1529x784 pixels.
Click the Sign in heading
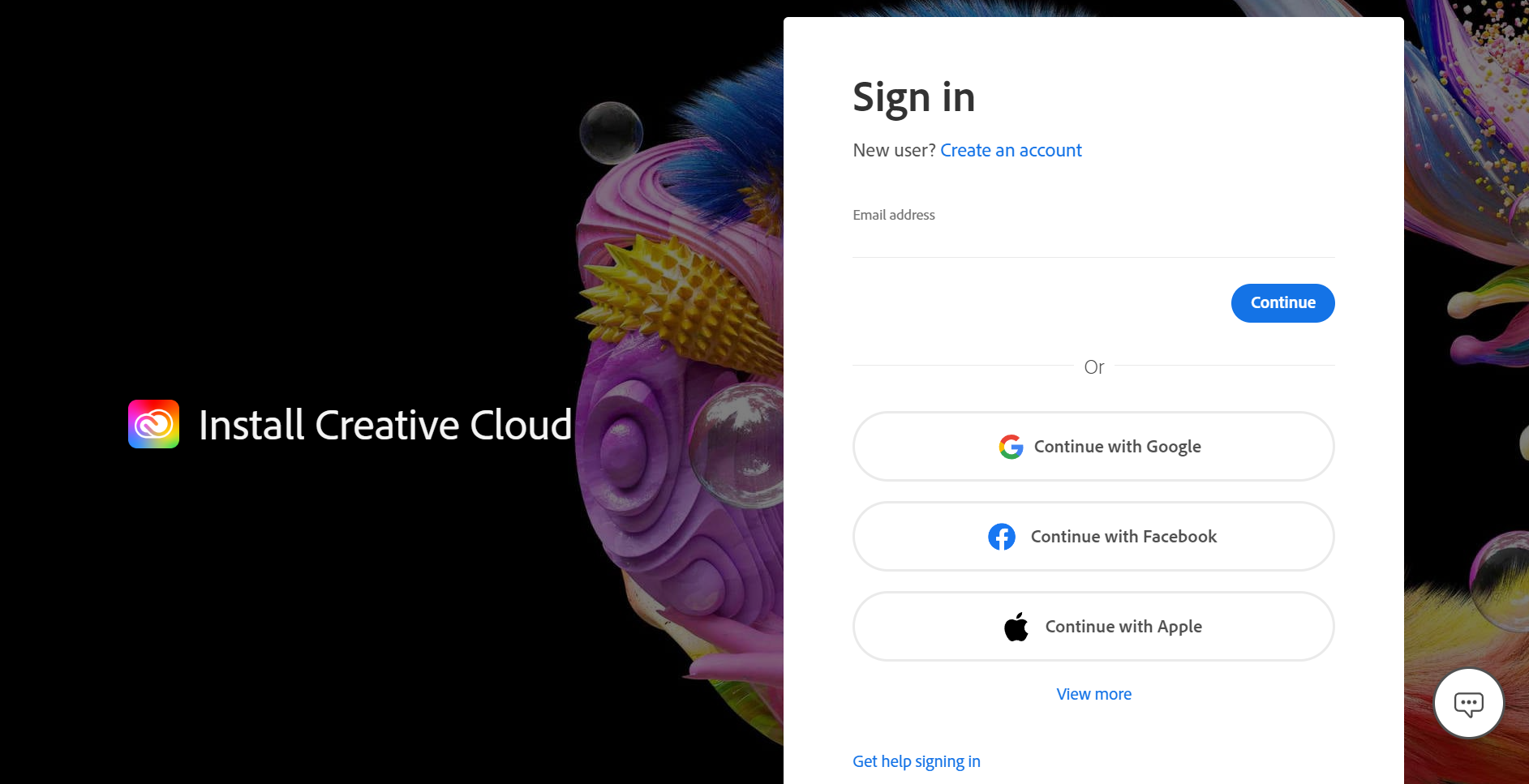914,98
